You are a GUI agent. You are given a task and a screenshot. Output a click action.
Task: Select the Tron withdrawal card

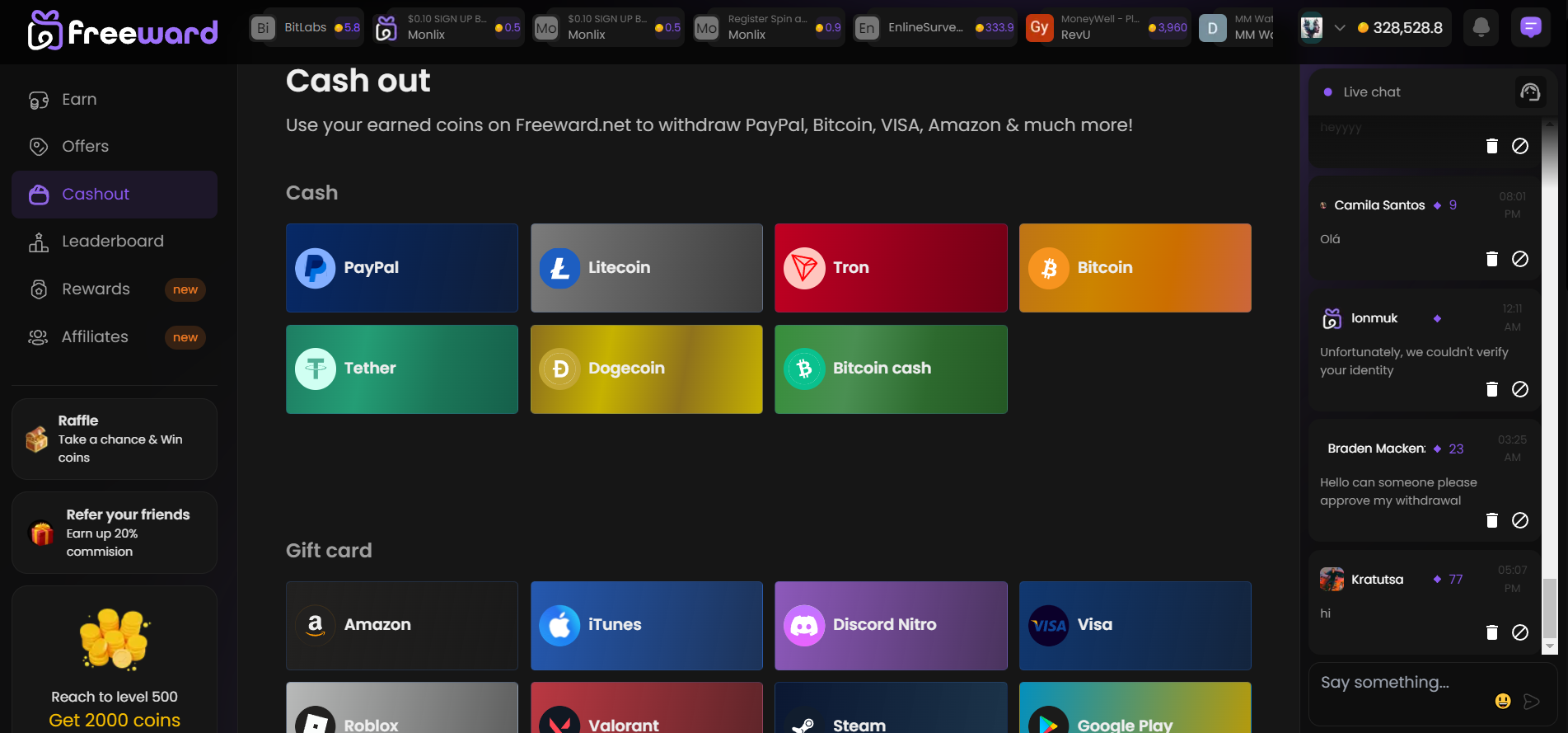point(891,268)
